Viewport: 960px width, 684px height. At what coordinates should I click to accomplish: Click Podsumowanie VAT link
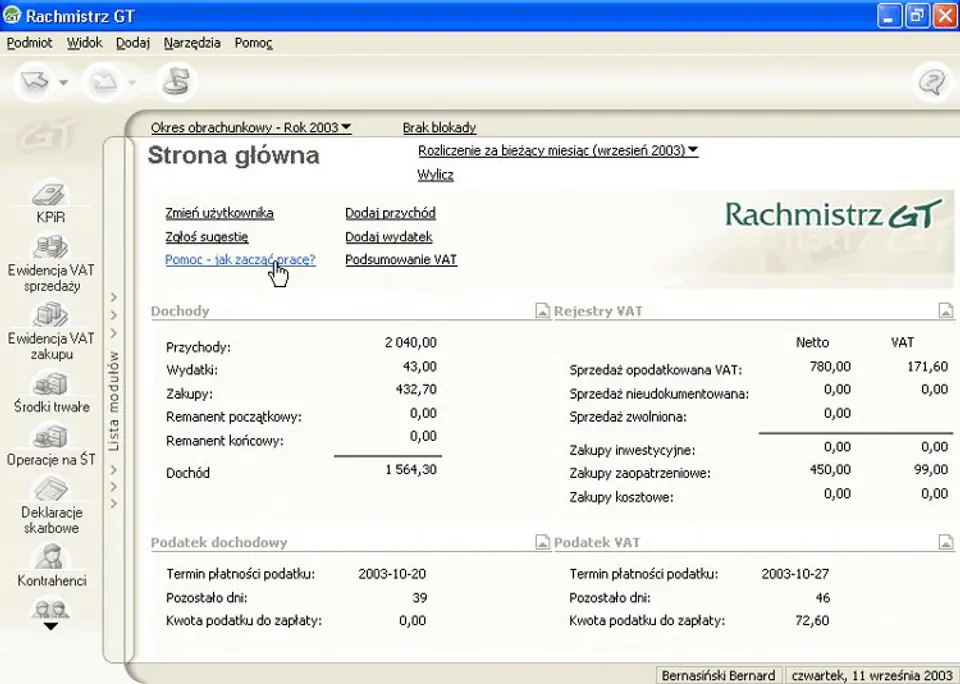pos(401,259)
